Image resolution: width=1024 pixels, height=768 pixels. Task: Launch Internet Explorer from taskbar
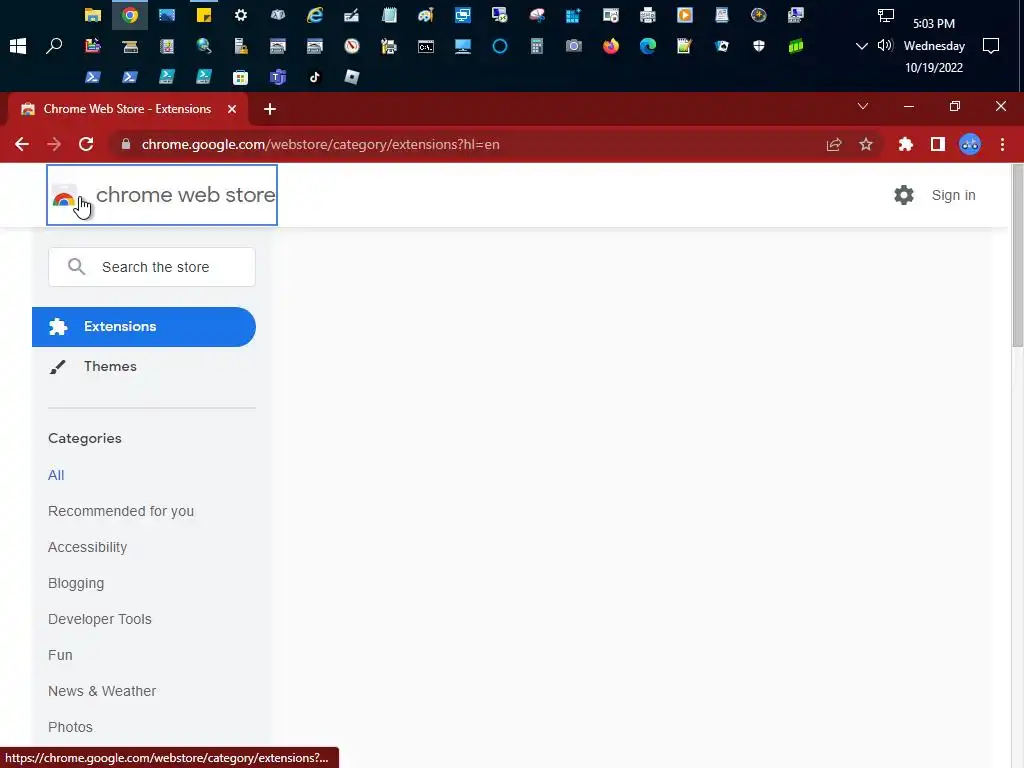pyautogui.click(x=315, y=15)
